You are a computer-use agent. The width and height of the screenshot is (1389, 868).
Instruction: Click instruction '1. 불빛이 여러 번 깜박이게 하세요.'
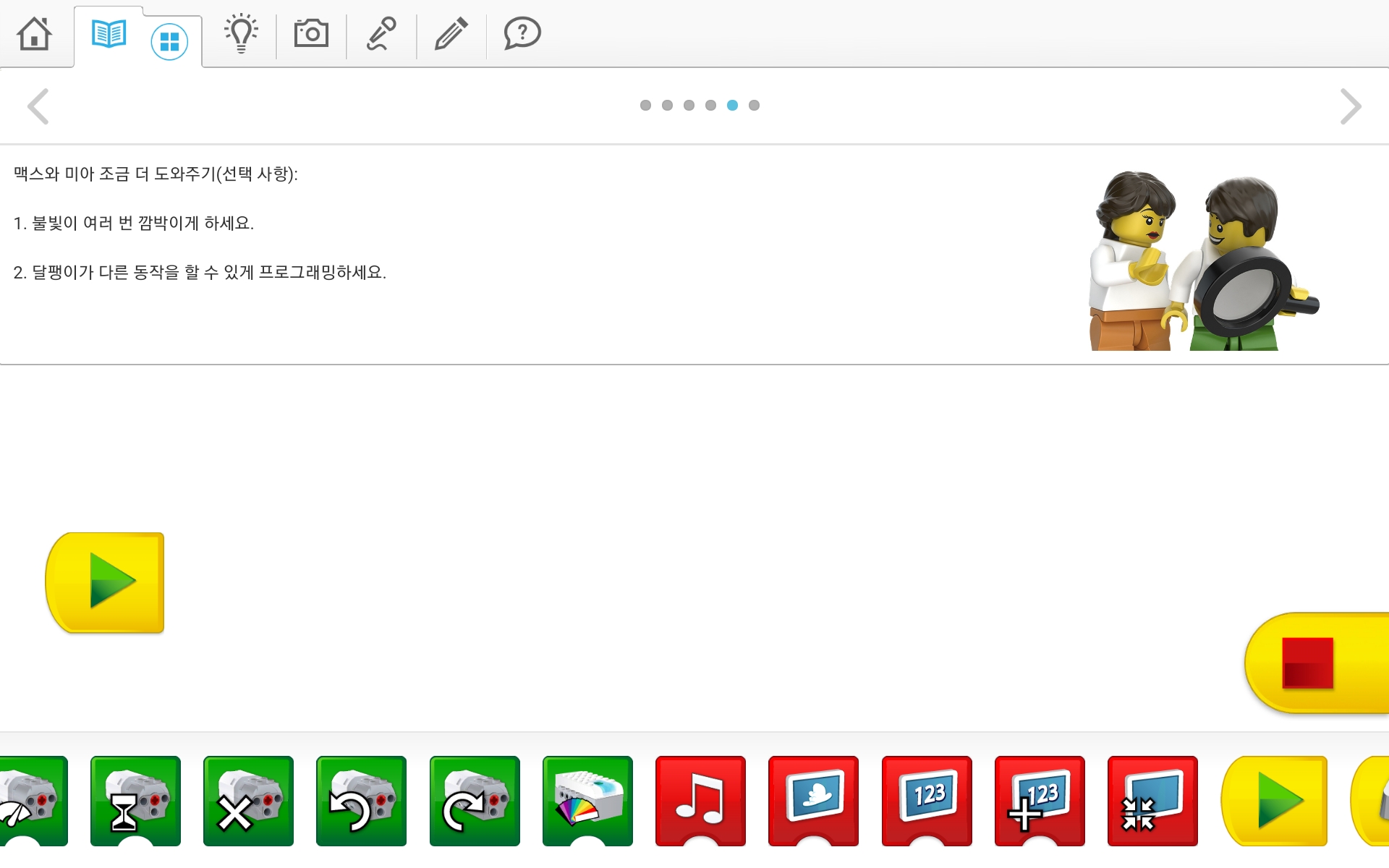(134, 223)
